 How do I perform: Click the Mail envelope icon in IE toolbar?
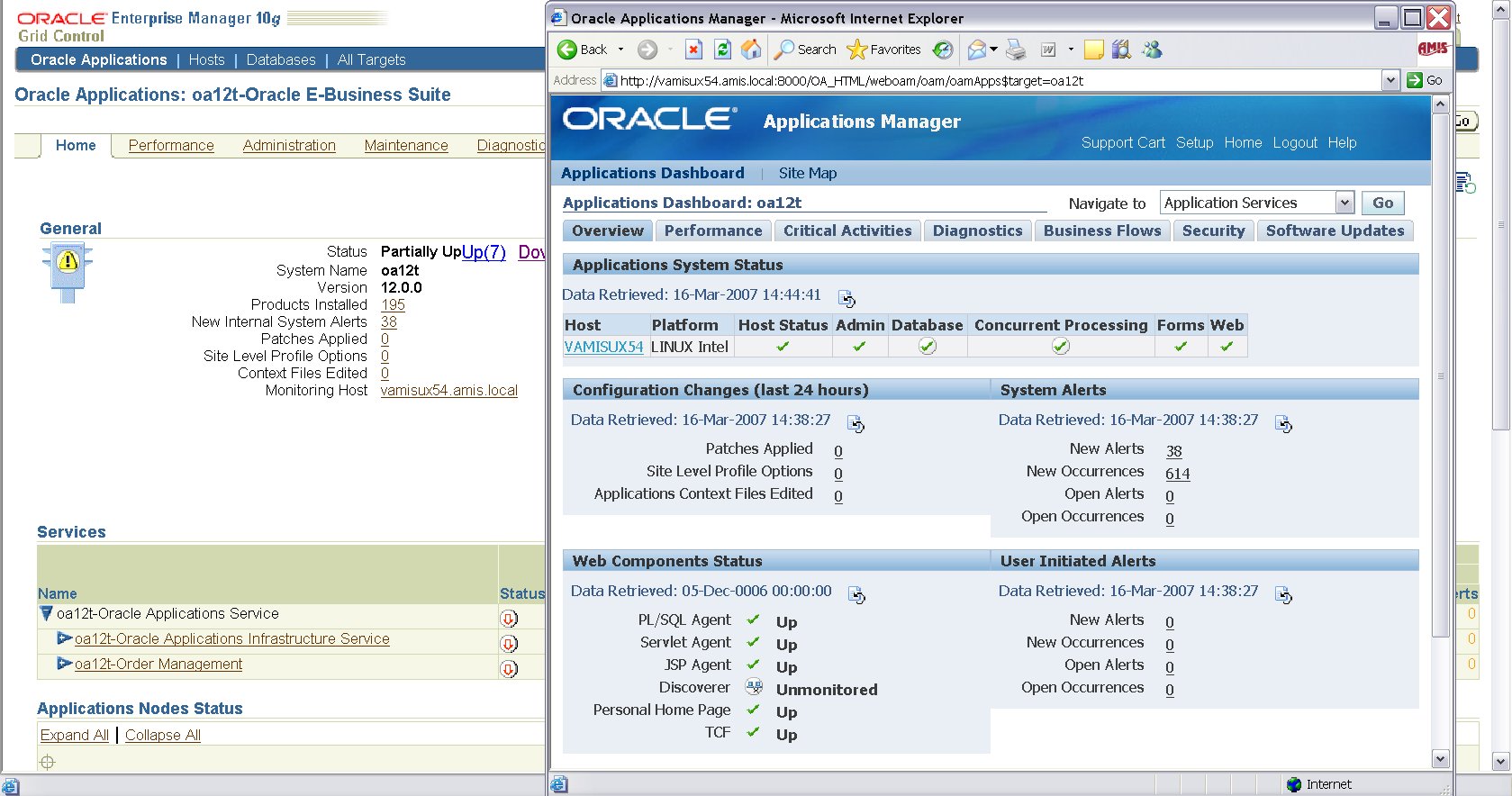[x=977, y=50]
